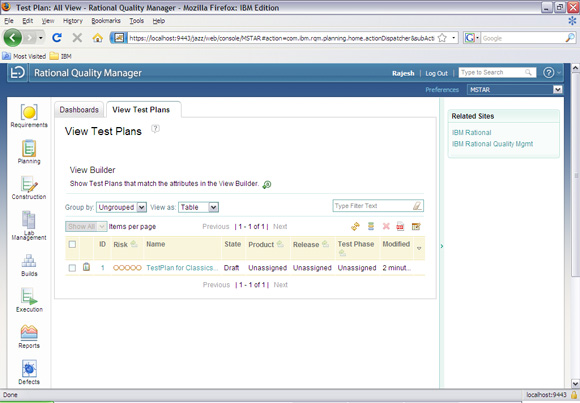Viewport: 580px width, 403px height.
Task: Open IBM Rational related site link
Action: 472,132
